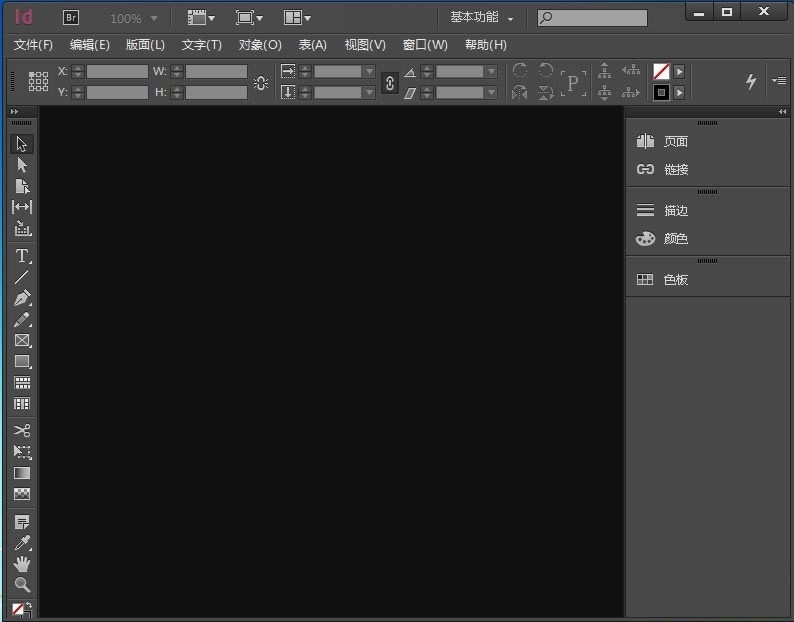Select the Page tool
This screenshot has height=622, width=794.
click(x=22, y=186)
